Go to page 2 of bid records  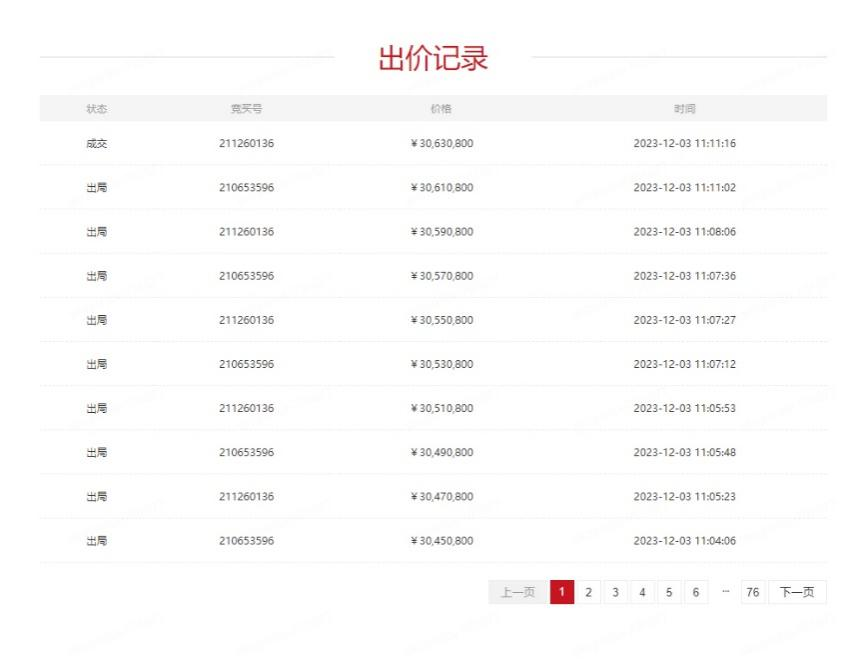coord(588,592)
